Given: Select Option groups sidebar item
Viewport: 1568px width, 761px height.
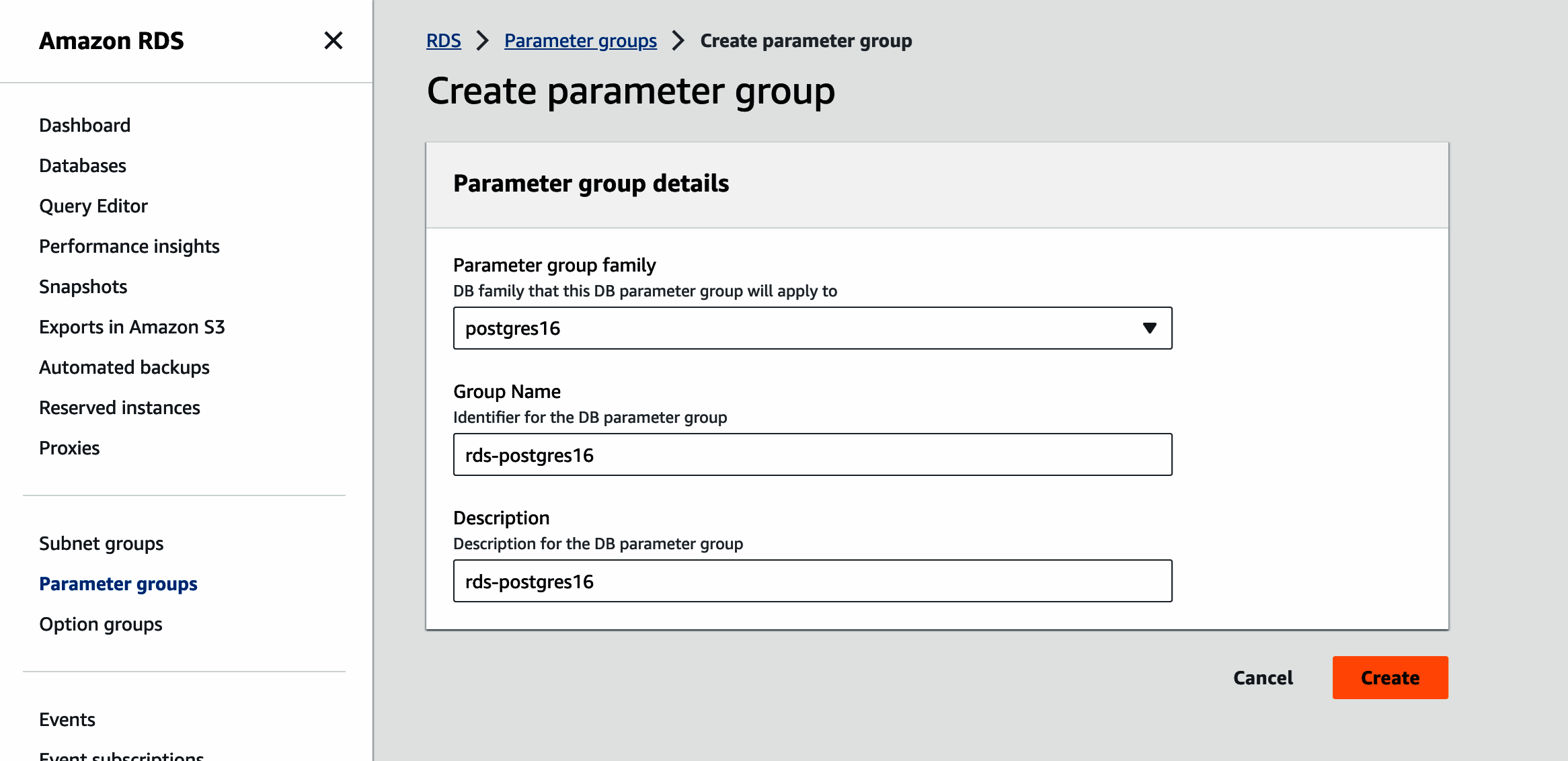Looking at the screenshot, I should (101, 624).
